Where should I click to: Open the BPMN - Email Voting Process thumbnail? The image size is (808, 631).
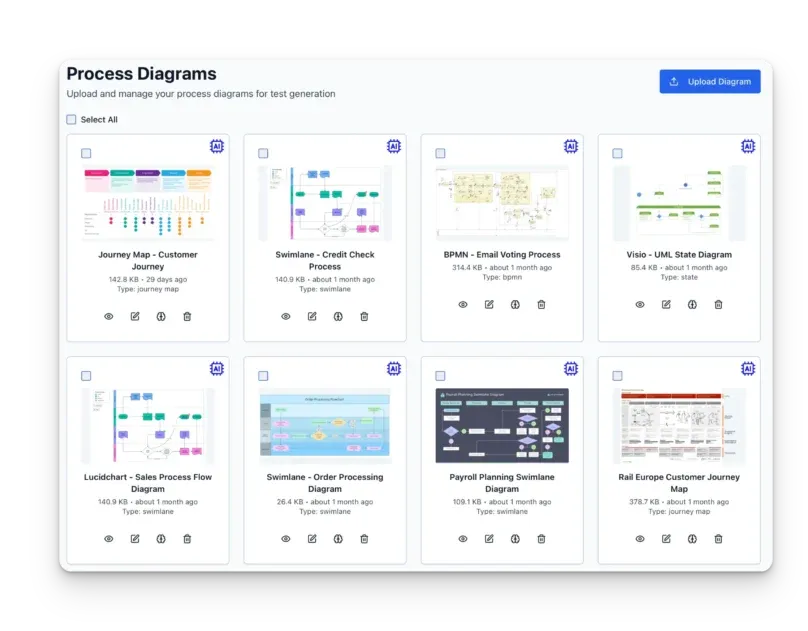point(502,203)
